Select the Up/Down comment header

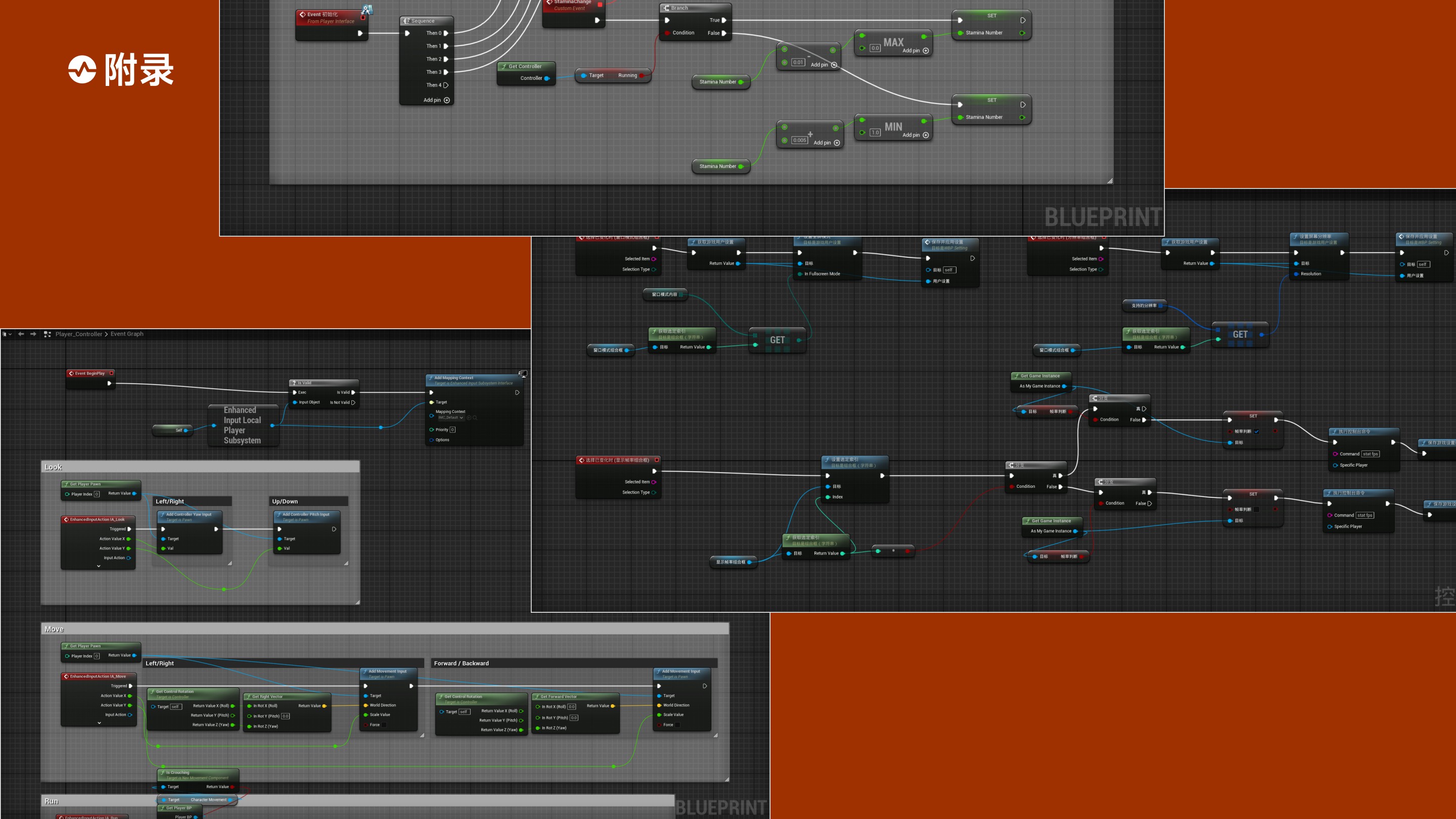click(x=309, y=502)
